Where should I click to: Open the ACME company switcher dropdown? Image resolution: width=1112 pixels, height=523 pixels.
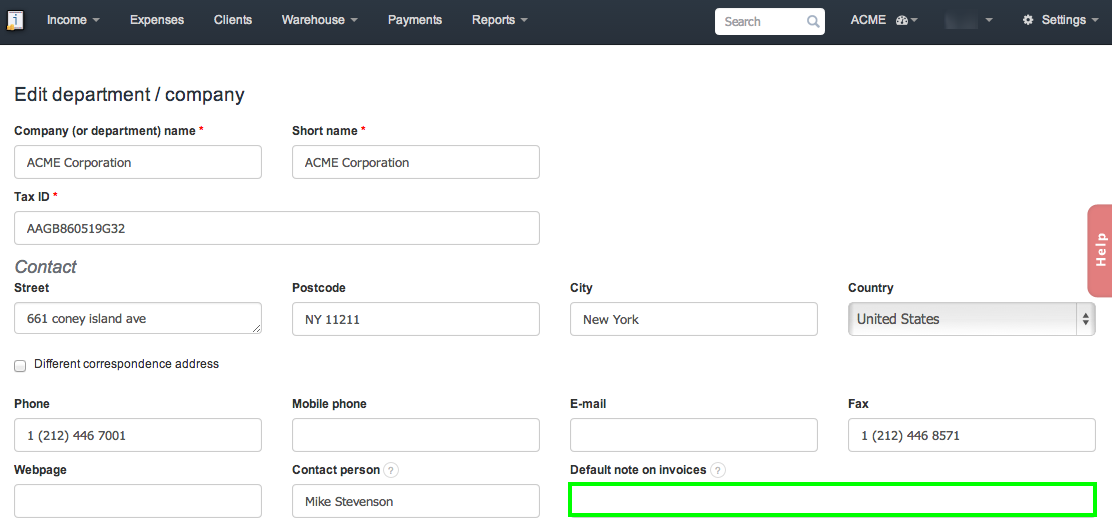coord(884,21)
